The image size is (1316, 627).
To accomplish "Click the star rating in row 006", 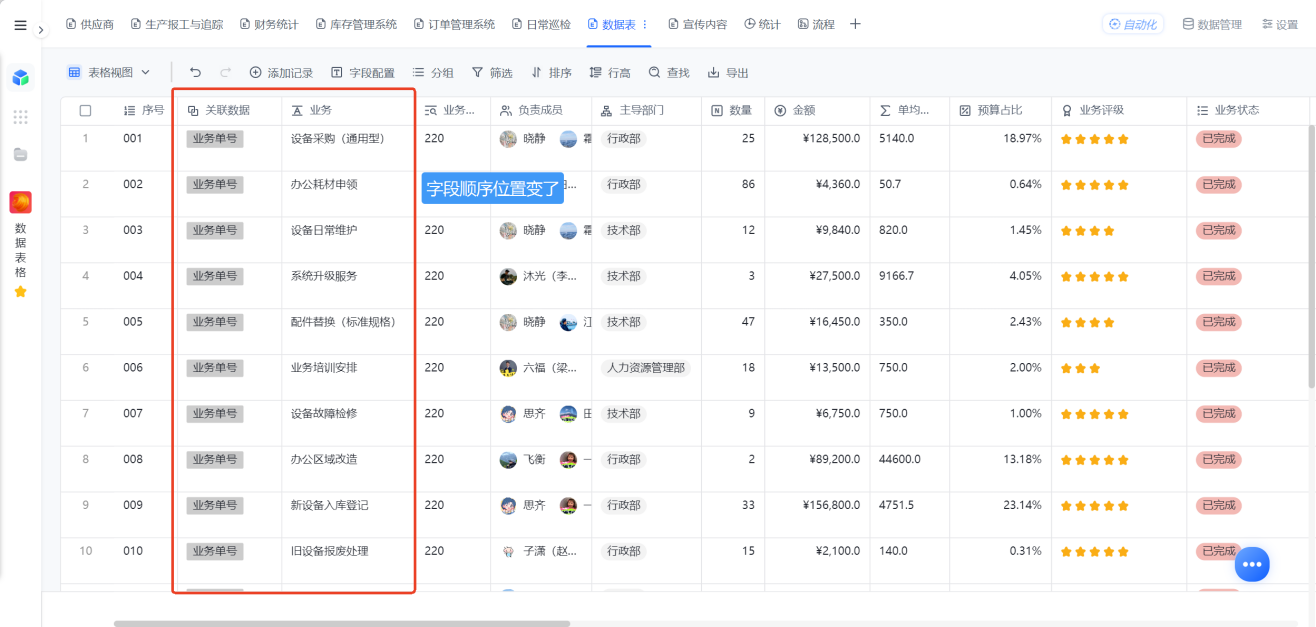I will coord(1081,368).
